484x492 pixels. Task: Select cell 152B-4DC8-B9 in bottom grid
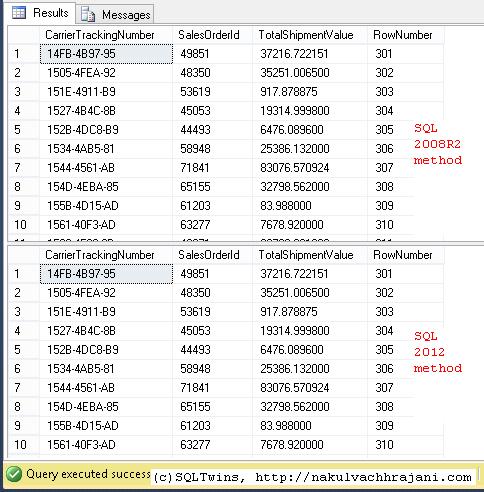[x=106, y=350]
